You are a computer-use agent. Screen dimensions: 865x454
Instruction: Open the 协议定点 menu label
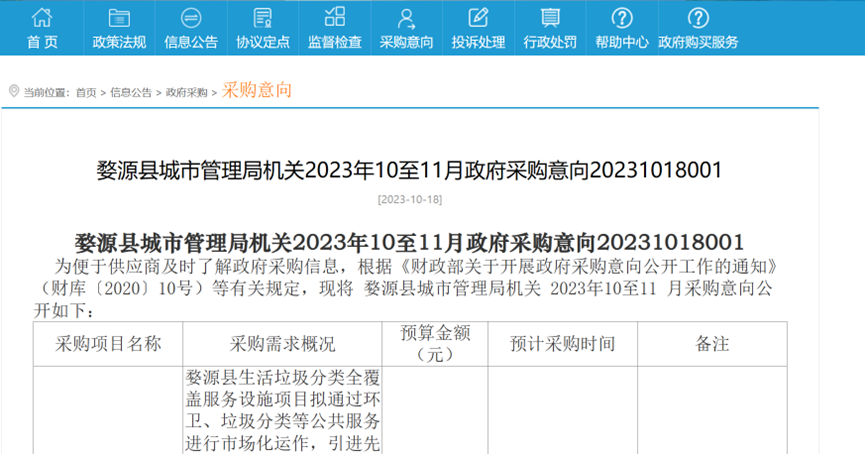click(x=263, y=42)
